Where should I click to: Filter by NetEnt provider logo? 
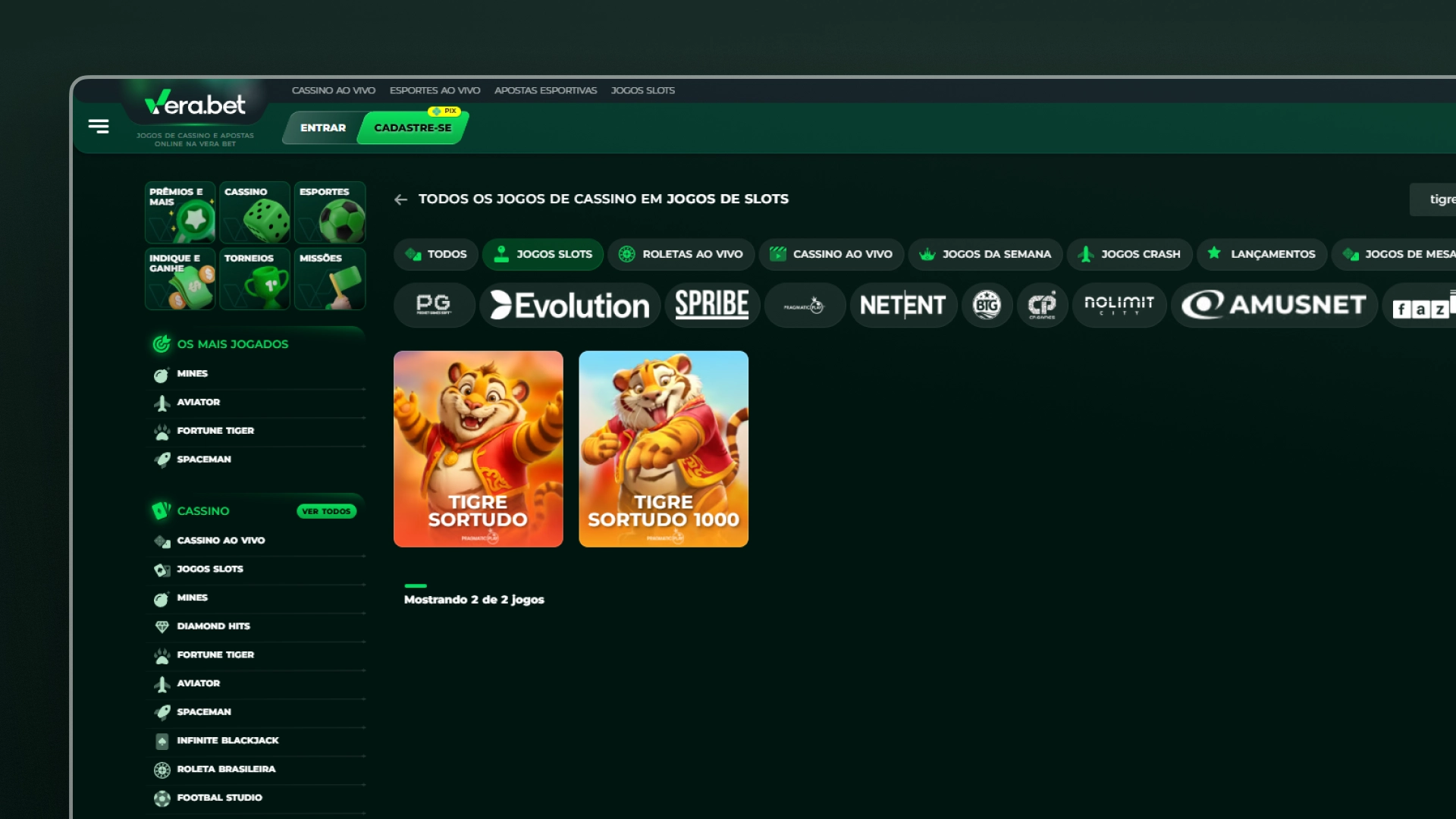click(x=903, y=305)
